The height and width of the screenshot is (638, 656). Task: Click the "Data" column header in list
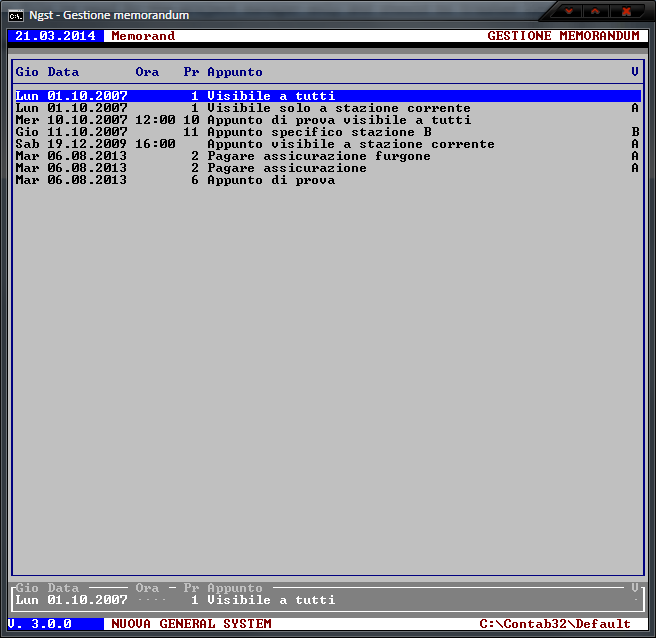click(63, 72)
